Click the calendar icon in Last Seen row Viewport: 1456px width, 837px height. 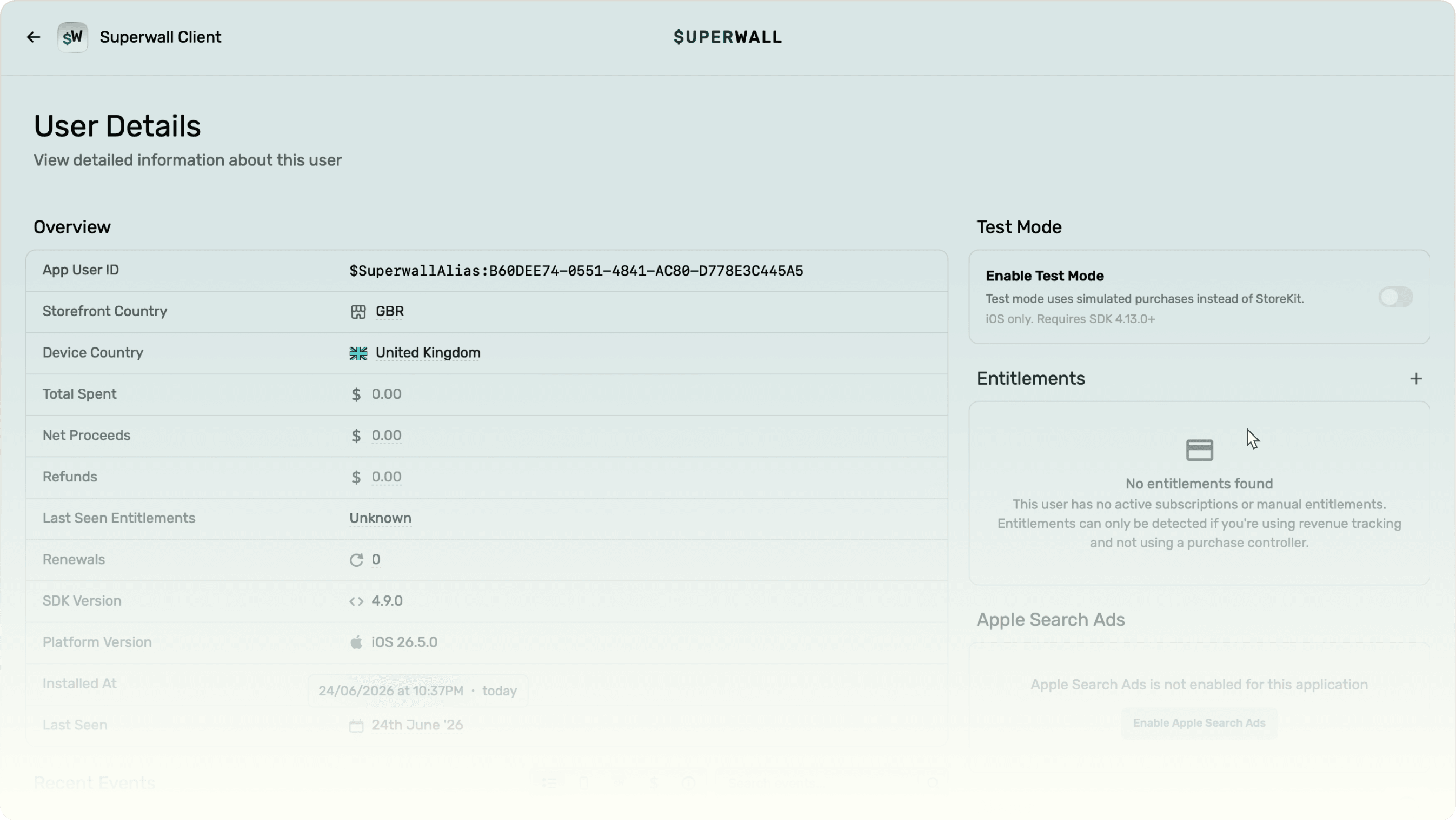click(356, 726)
